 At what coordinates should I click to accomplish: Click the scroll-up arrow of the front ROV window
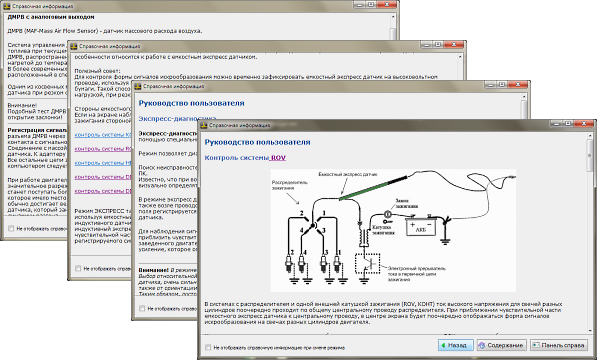pos(591,135)
